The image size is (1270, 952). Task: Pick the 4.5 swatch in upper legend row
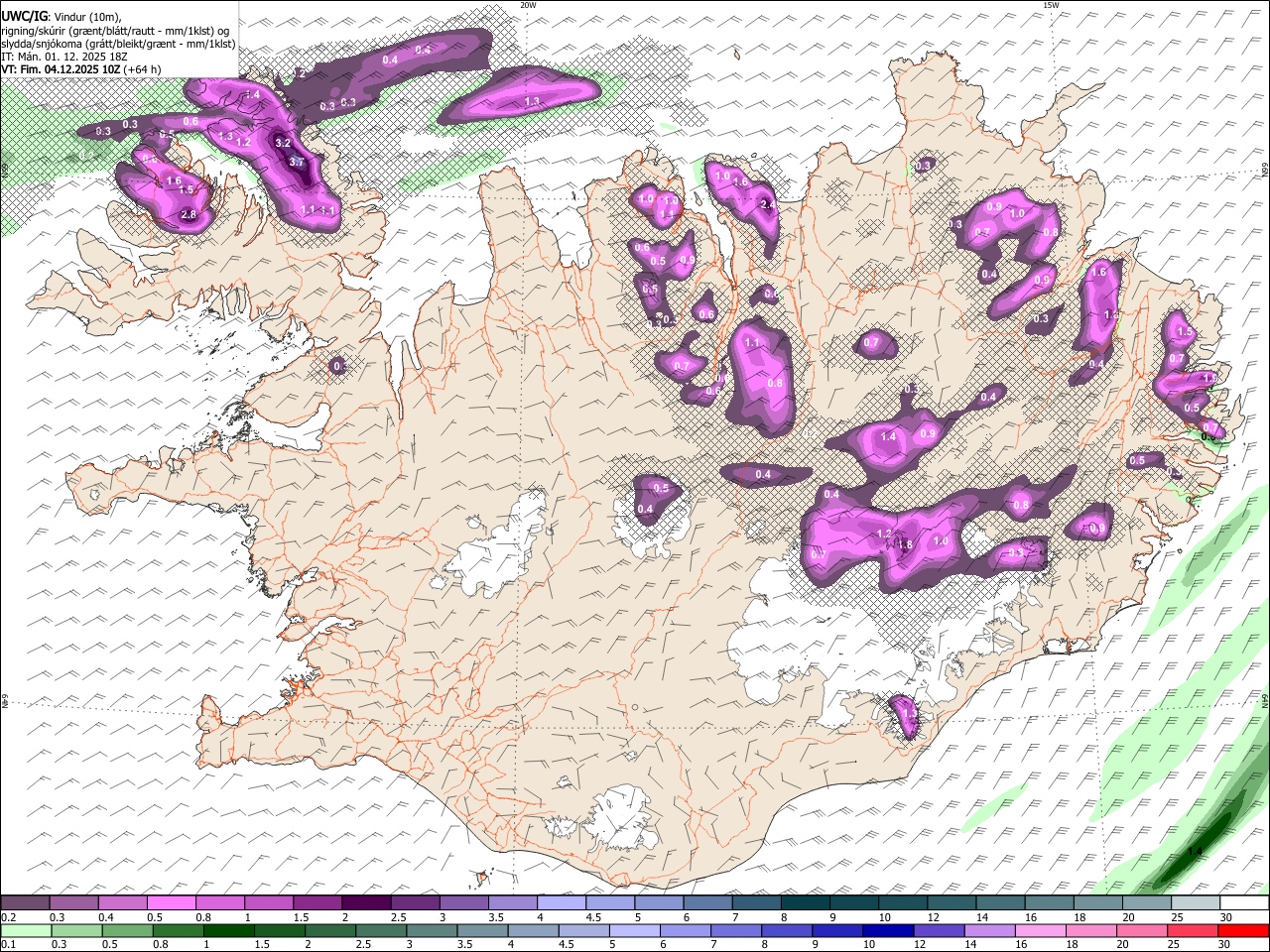tap(610, 902)
